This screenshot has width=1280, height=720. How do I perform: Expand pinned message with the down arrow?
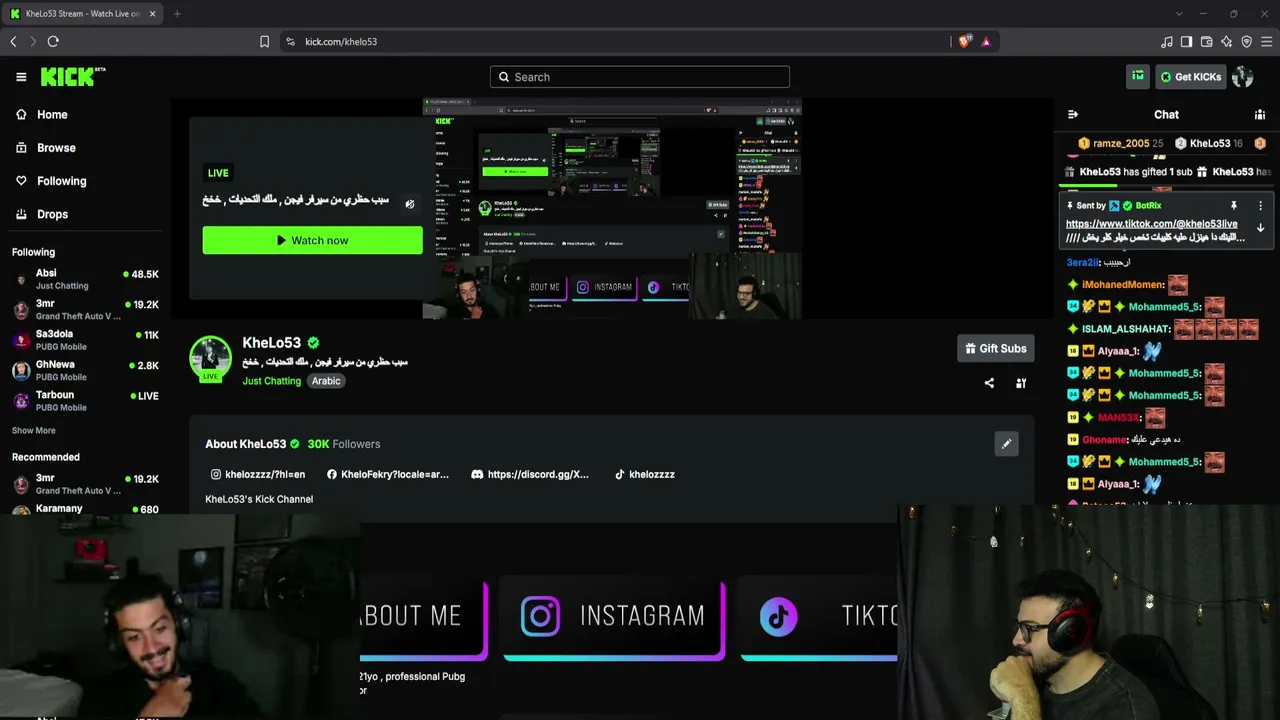[x=1260, y=229]
